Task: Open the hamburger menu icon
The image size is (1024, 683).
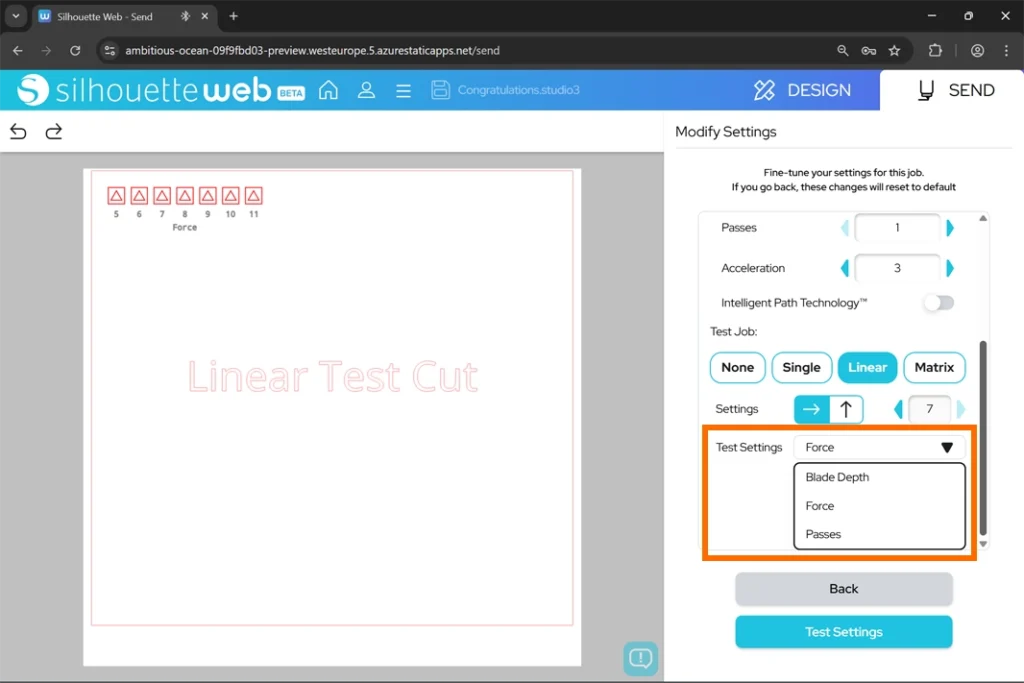Action: coord(403,90)
